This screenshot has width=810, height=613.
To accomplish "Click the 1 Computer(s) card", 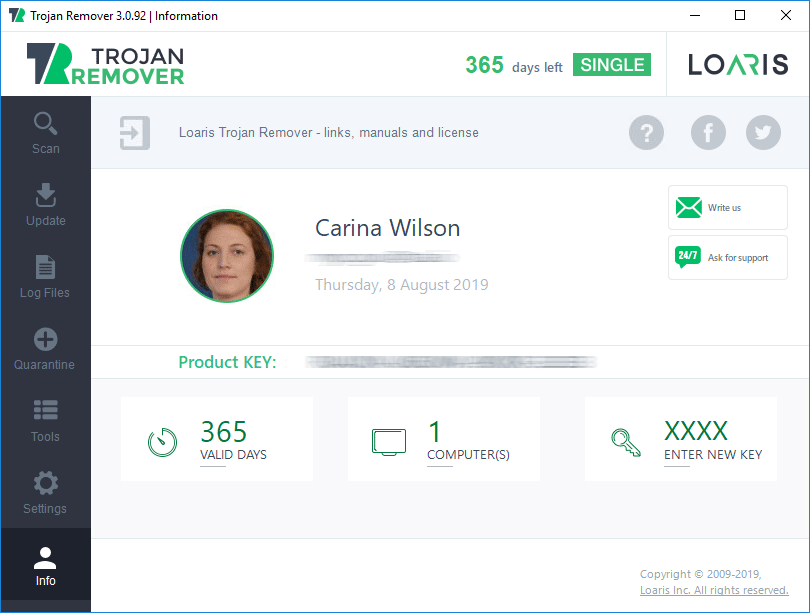I will pyautogui.click(x=444, y=439).
